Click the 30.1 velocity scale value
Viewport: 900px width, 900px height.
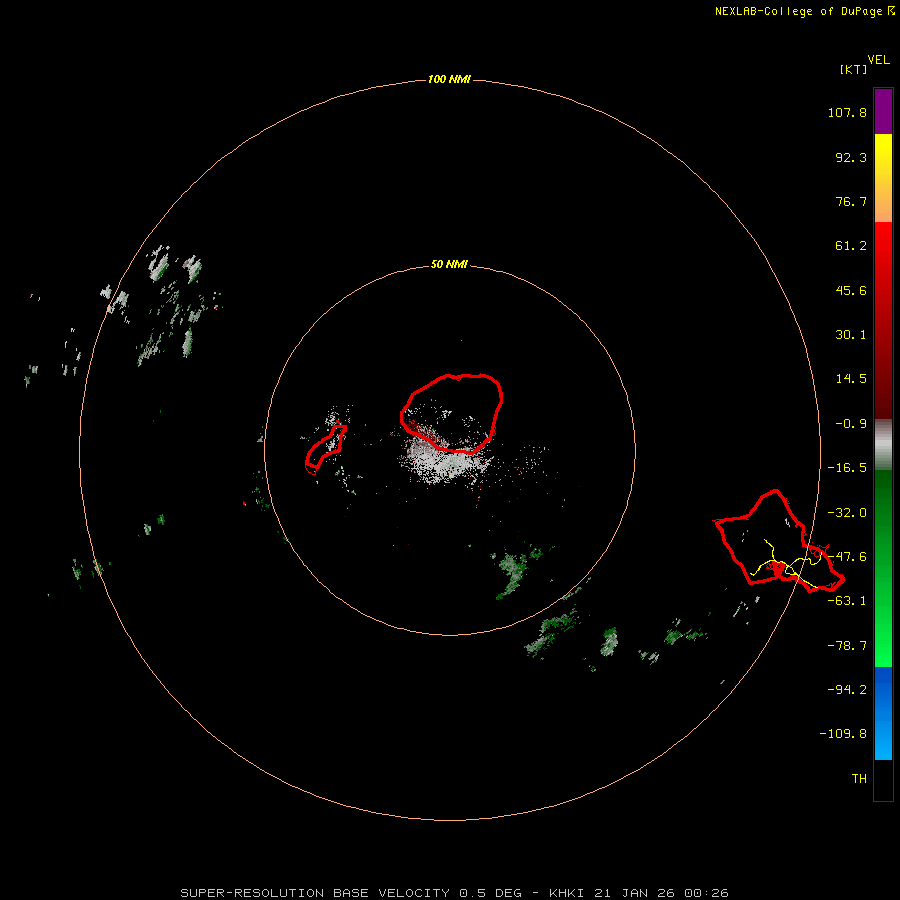pyautogui.click(x=851, y=335)
